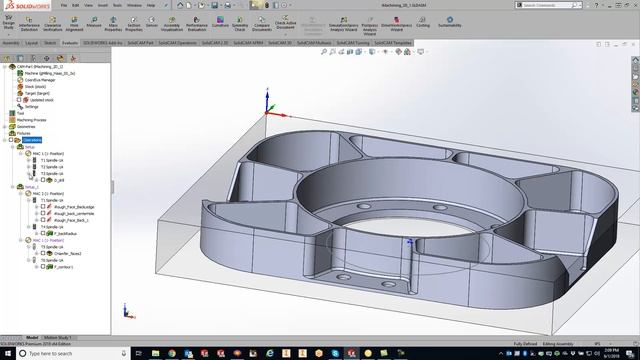Toggle the F_backRadius operation checkbox
The height and width of the screenshot is (360, 640).
(42, 233)
